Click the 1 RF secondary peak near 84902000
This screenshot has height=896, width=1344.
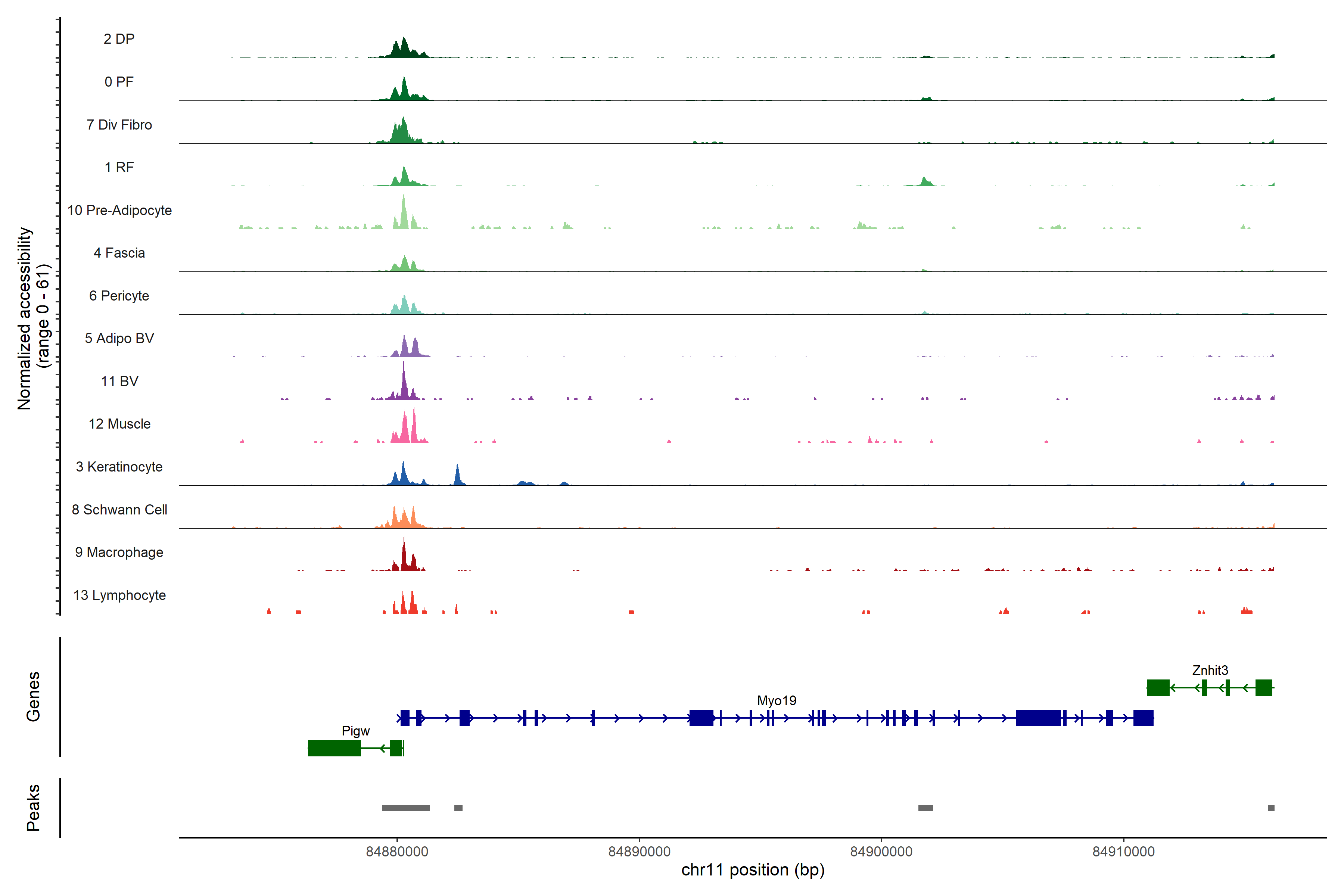[x=925, y=182]
